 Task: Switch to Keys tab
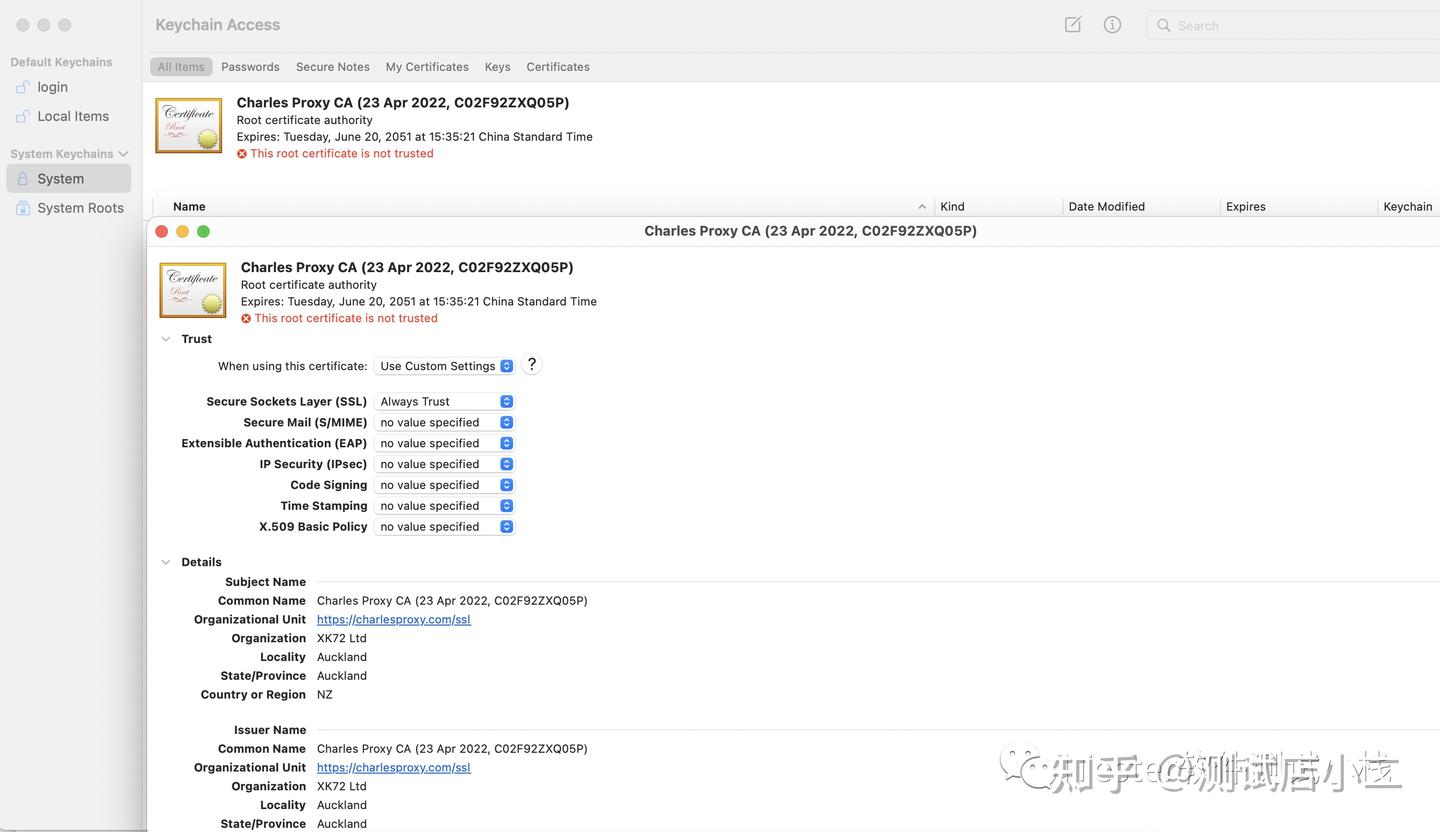[x=497, y=67]
